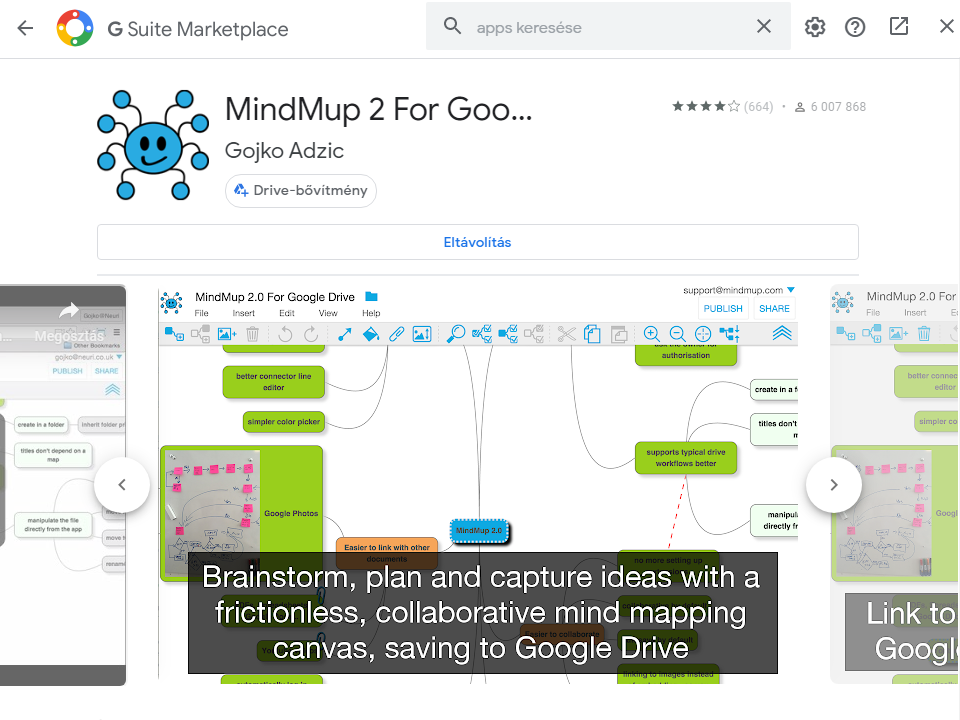960x720 pixels.
Task: Close the marketplace dialog with the X
Action: [947, 26]
